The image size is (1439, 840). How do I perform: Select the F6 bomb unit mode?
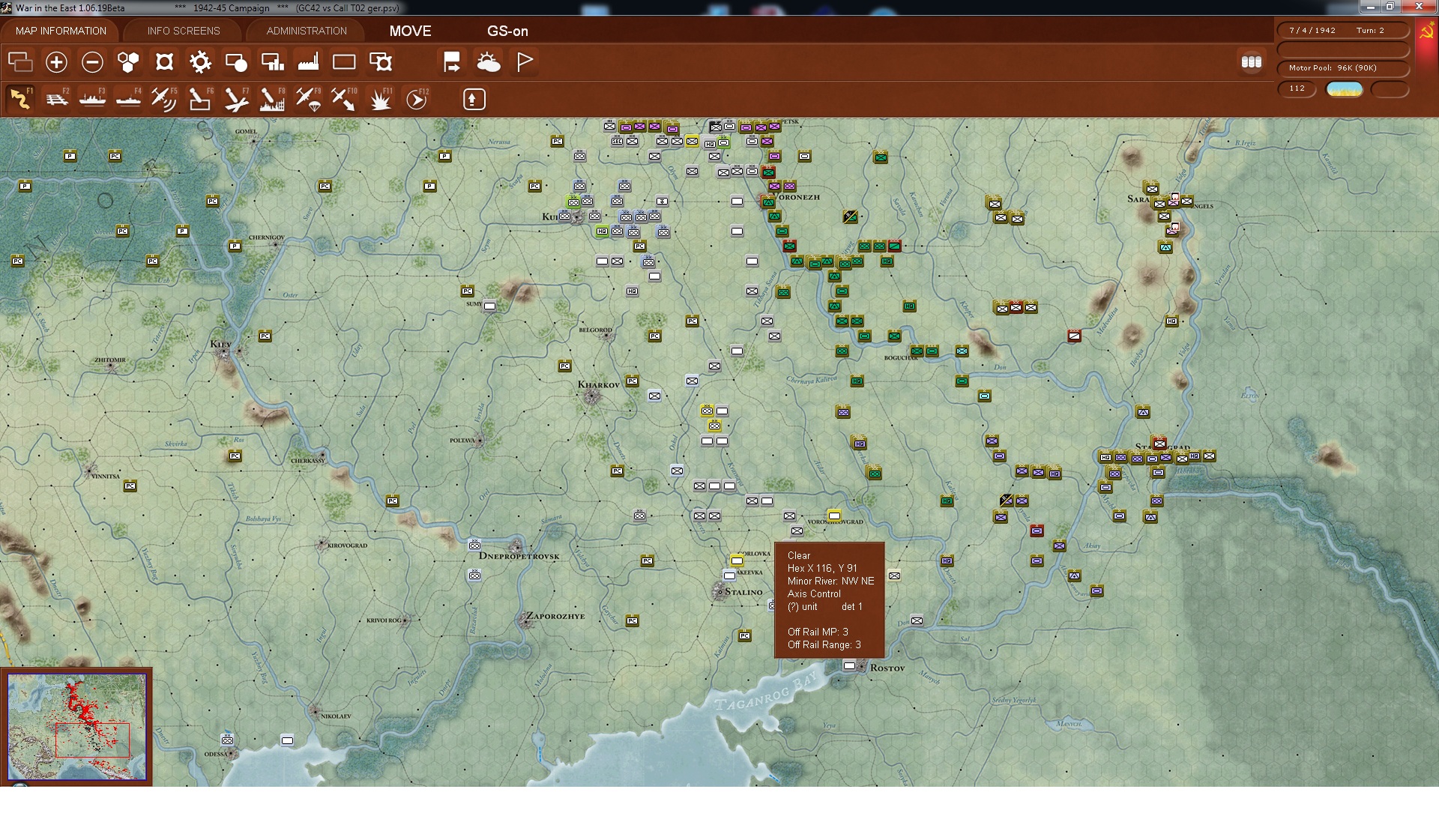pyautogui.click(x=200, y=99)
